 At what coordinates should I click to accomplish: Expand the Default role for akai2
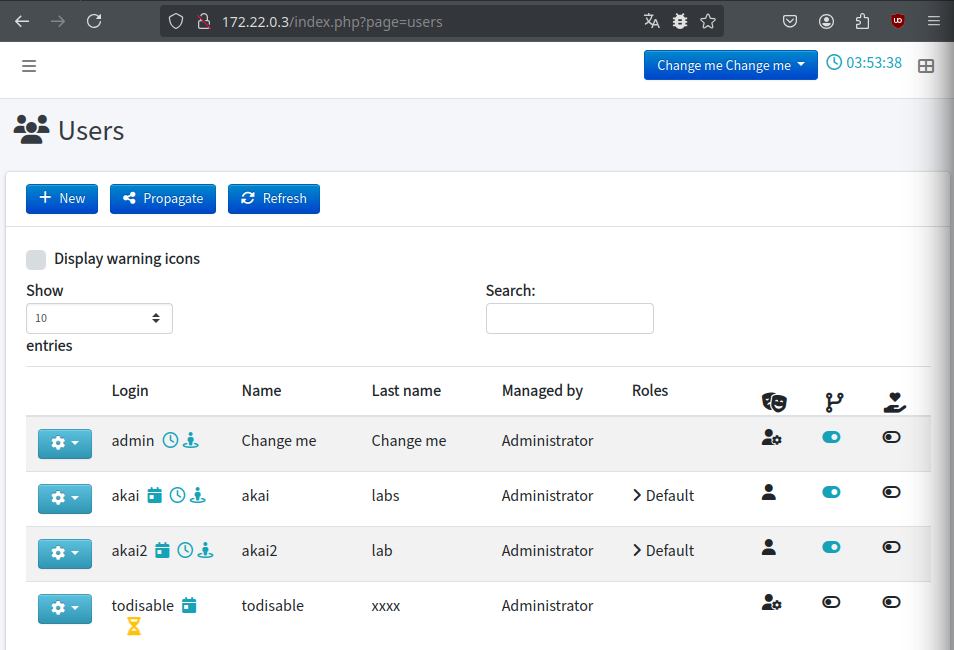click(x=663, y=550)
